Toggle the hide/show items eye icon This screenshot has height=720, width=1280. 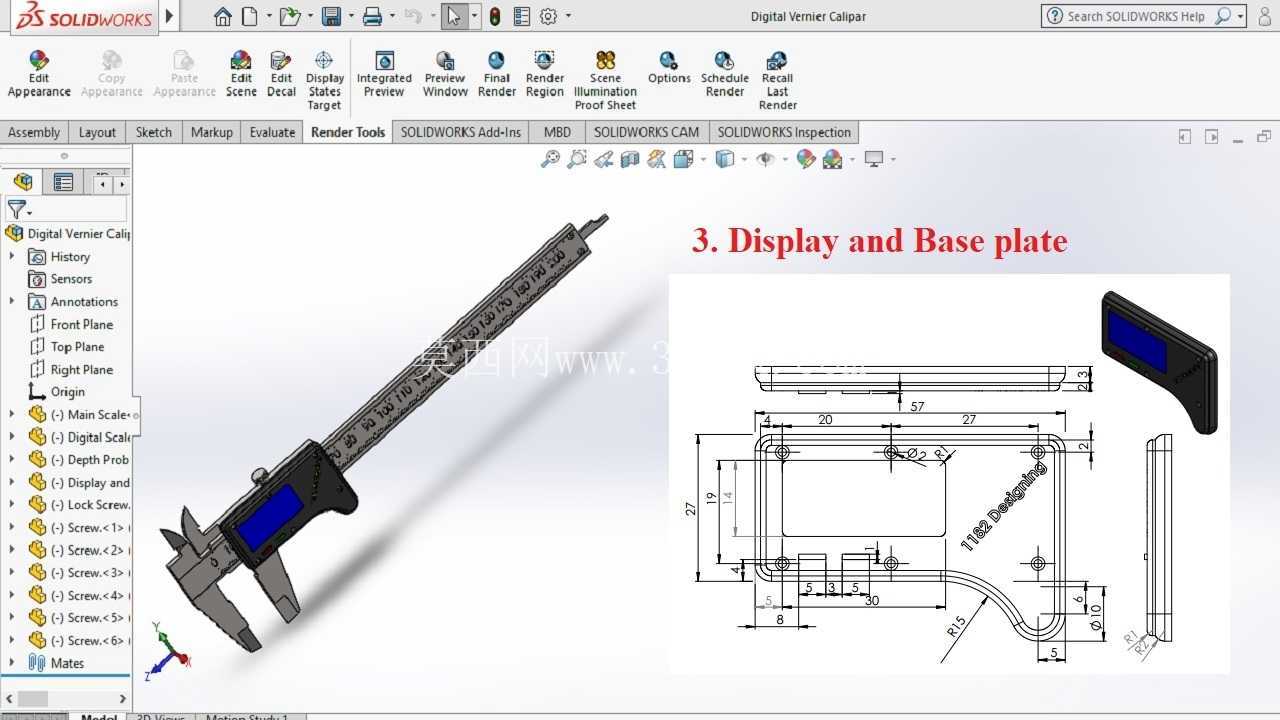point(766,159)
